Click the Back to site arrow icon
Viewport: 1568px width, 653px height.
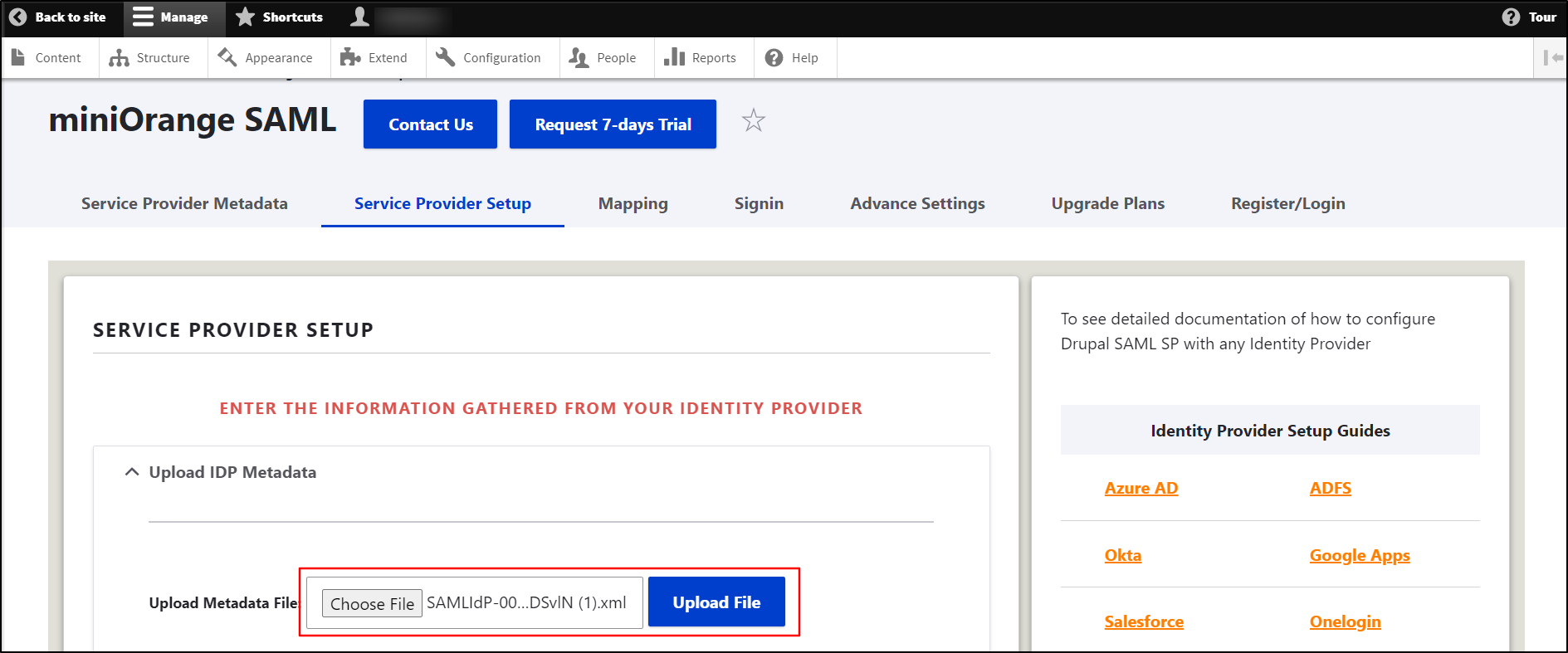click(17, 17)
